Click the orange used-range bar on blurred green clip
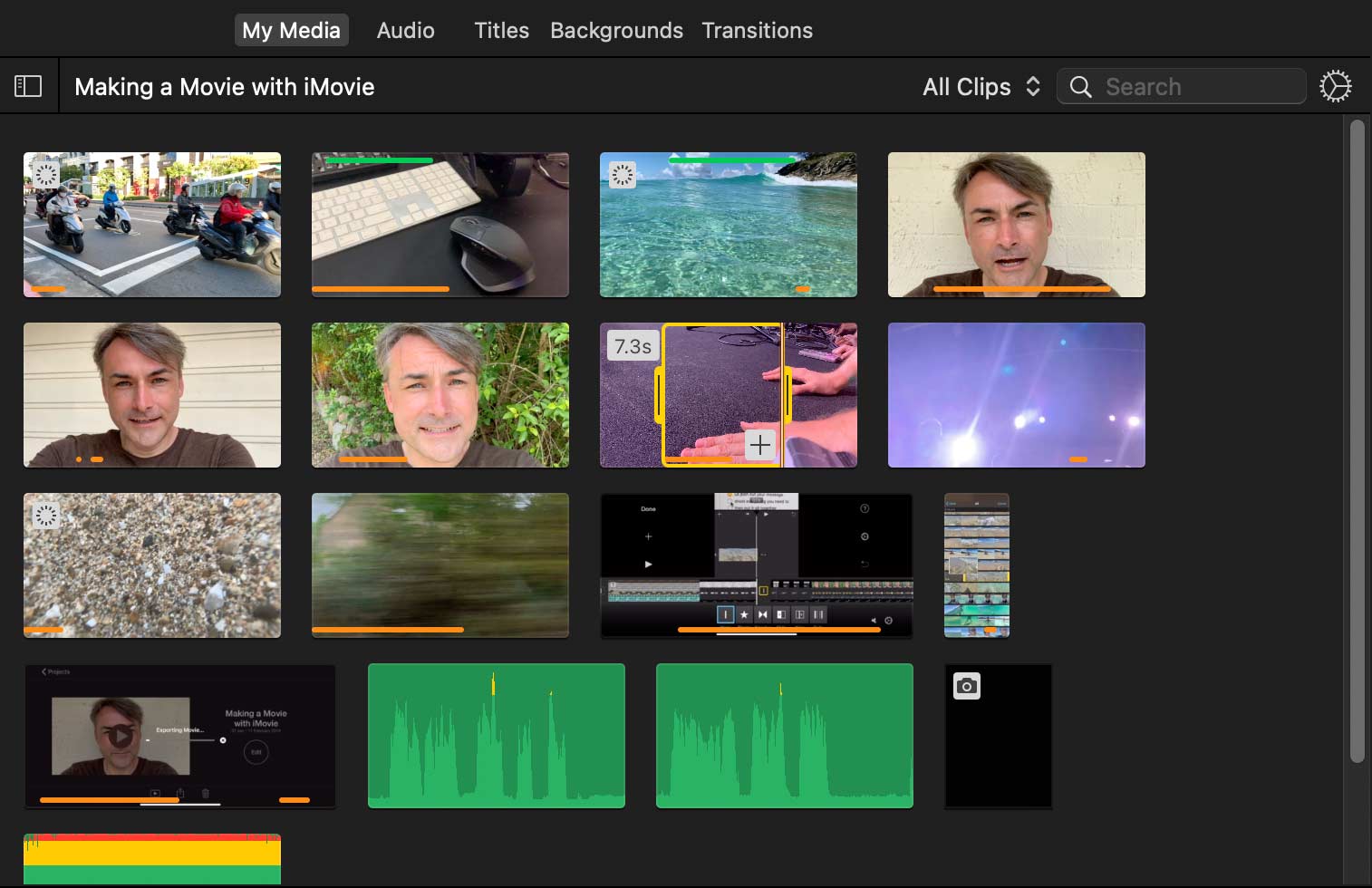The width and height of the screenshot is (1372, 888). click(x=388, y=629)
